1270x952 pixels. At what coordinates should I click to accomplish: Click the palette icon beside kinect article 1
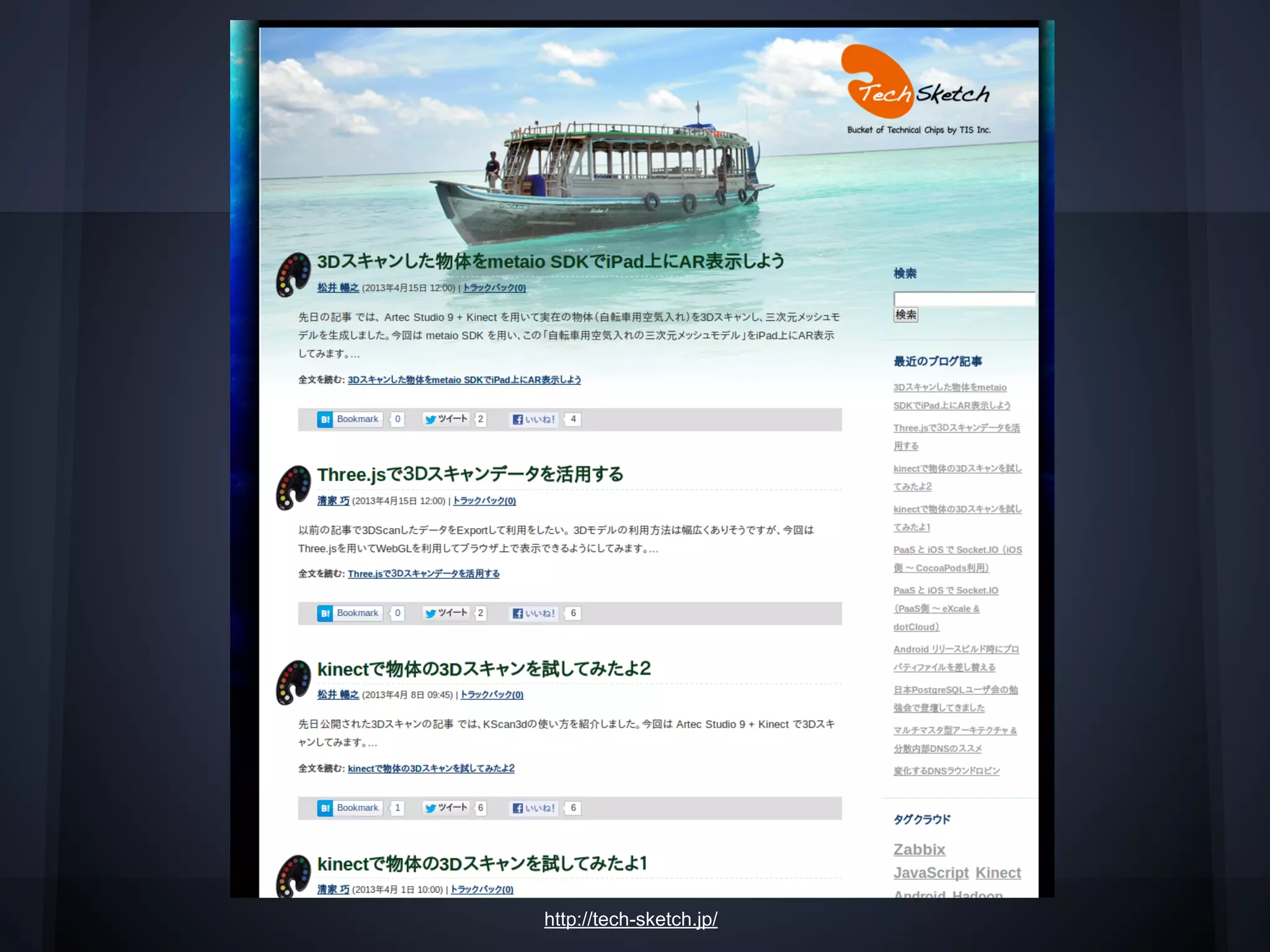(293, 876)
